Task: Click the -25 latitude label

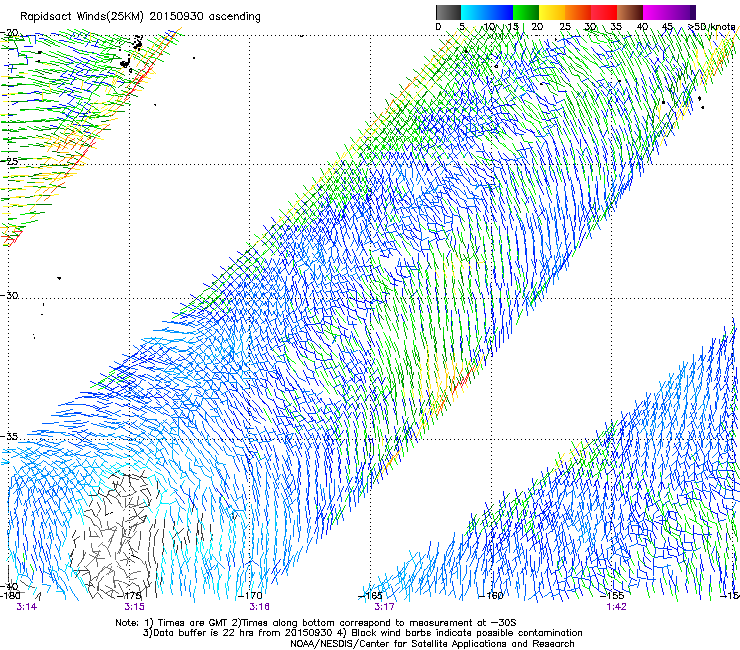Action: click(10, 161)
